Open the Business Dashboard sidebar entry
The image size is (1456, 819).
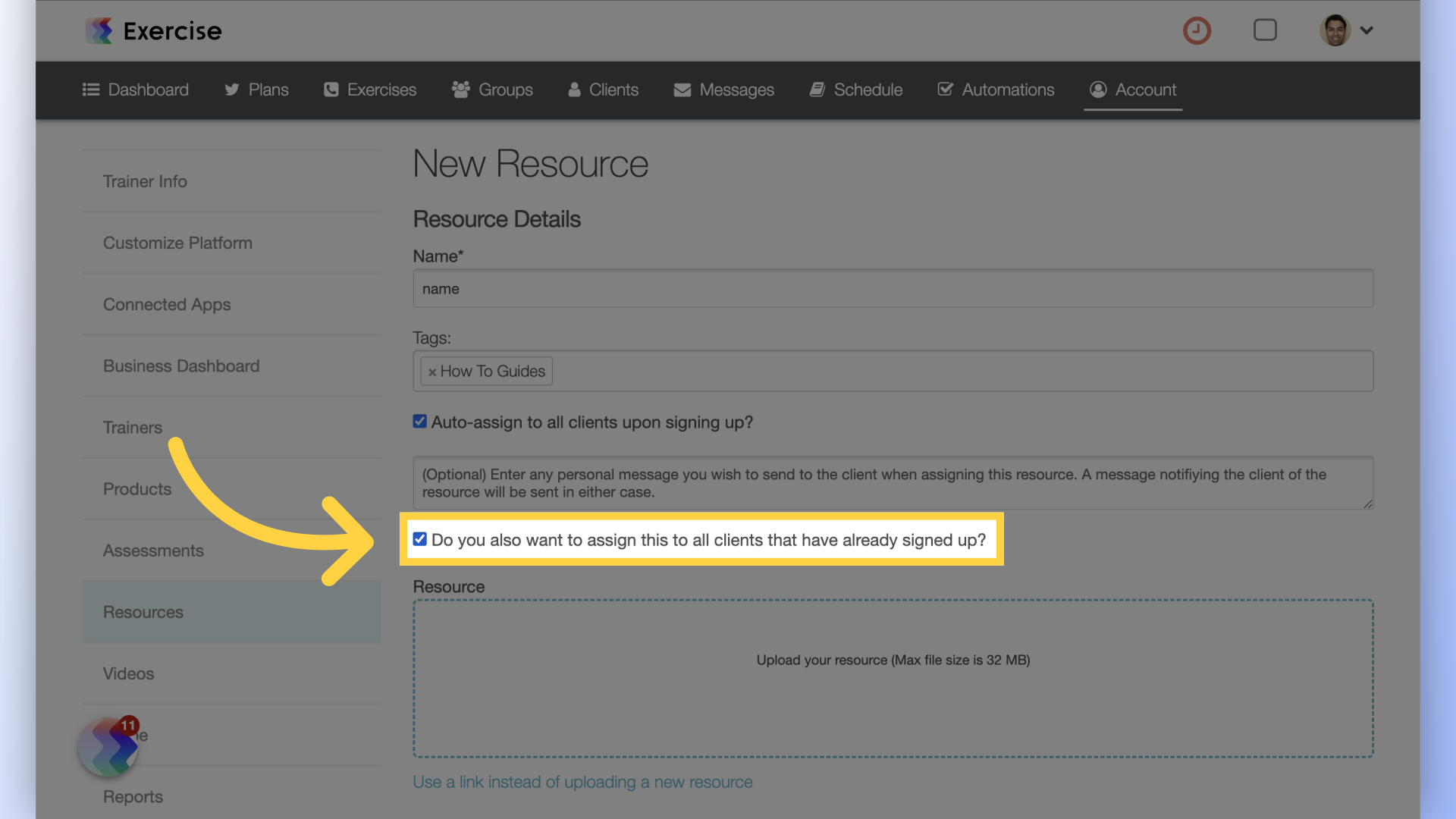pos(180,366)
